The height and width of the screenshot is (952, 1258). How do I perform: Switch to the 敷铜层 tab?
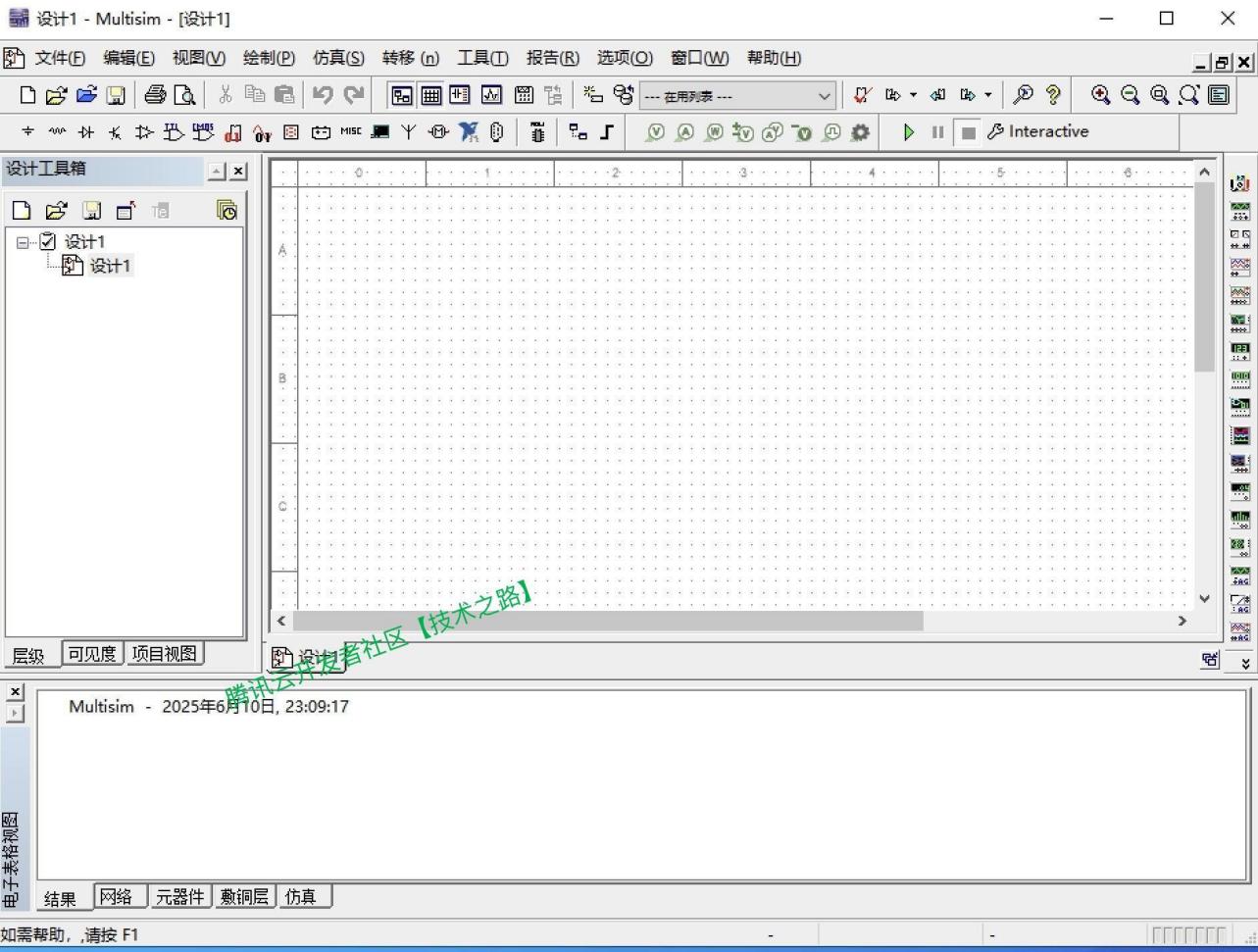245,896
